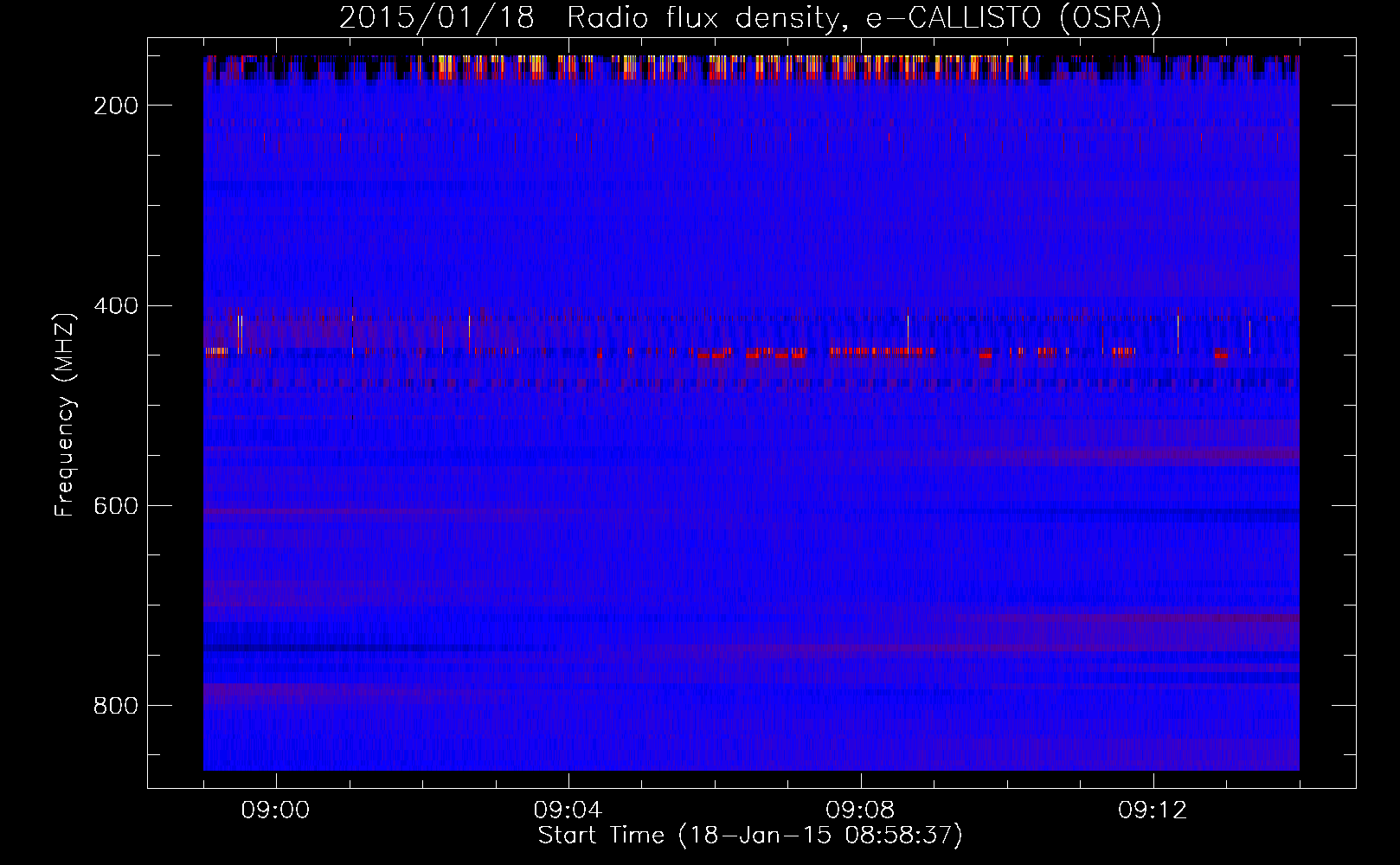Click the 'Start Time (18-Jan-15 08:58:37)' label

click(750, 836)
